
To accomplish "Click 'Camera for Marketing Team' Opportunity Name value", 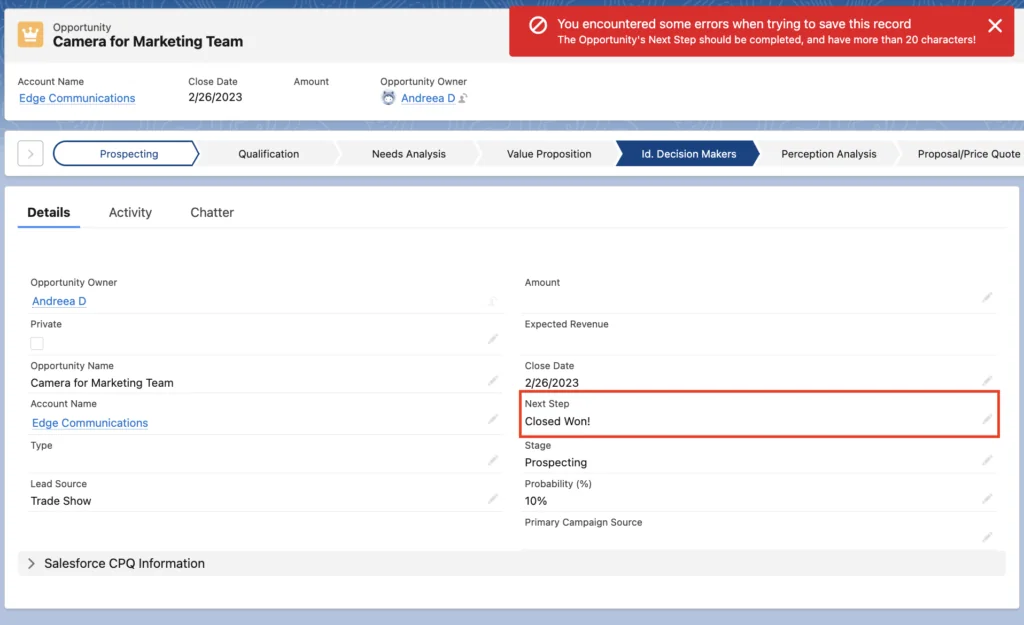I will [x=102, y=383].
